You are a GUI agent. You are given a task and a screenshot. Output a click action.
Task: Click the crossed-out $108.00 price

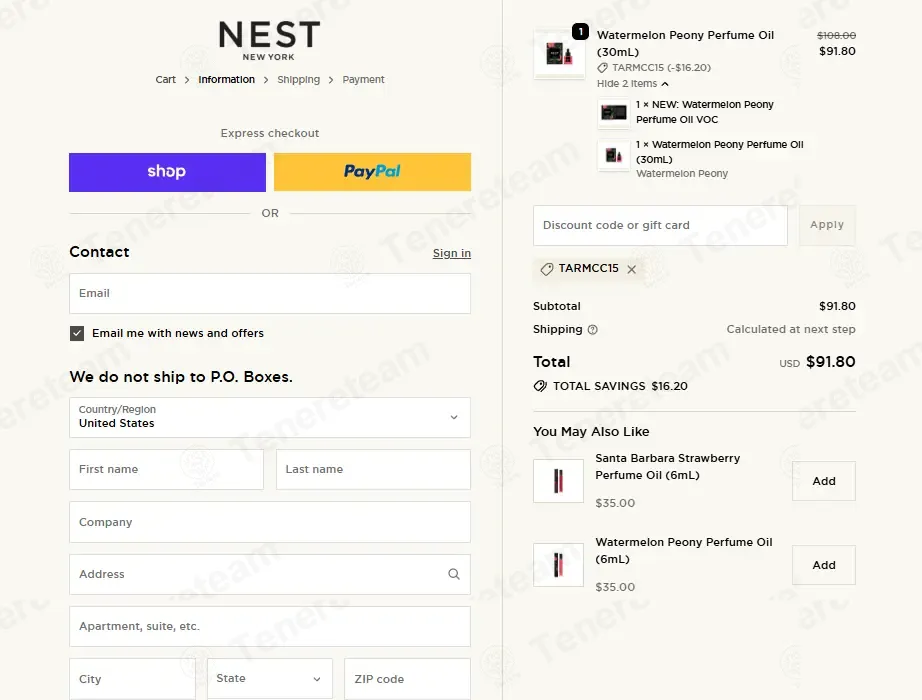tap(836, 35)
